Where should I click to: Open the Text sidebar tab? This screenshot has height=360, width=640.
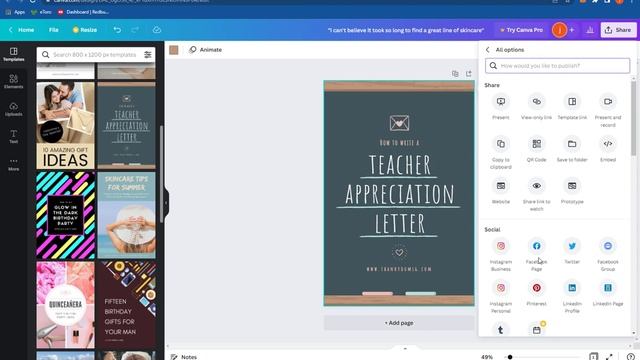[13, 136]
